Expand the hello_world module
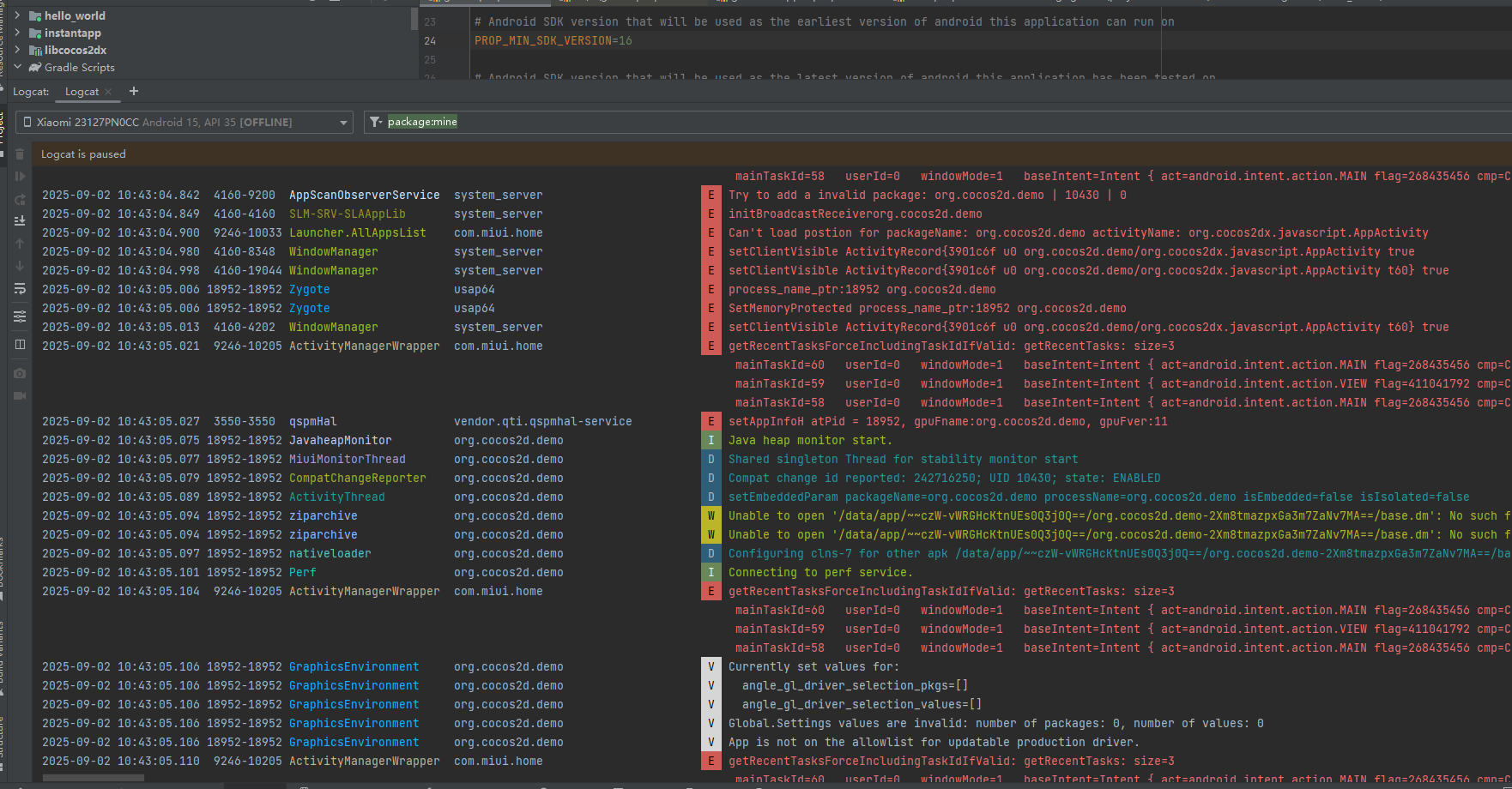The width and height of the screenshot is (1512, 789). (x=17, y=15)
